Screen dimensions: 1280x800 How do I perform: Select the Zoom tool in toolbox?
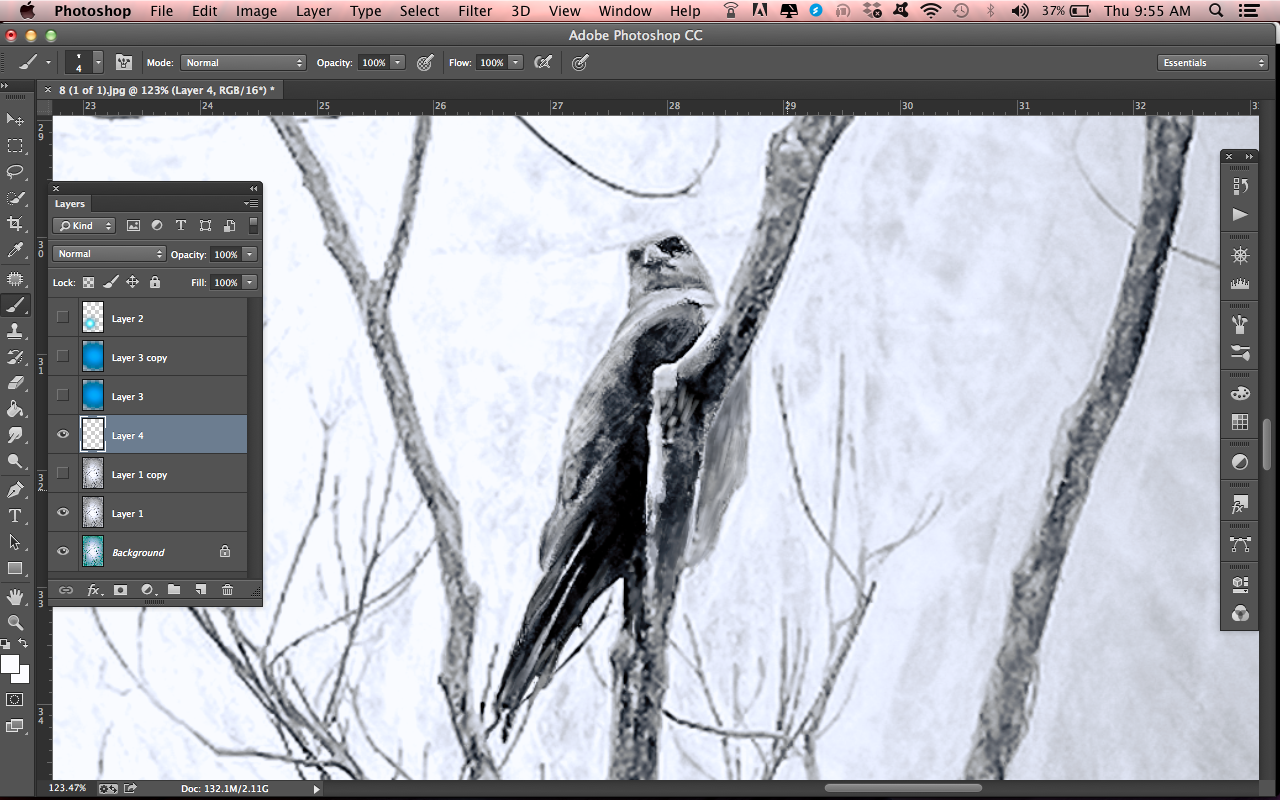(15, 623)
